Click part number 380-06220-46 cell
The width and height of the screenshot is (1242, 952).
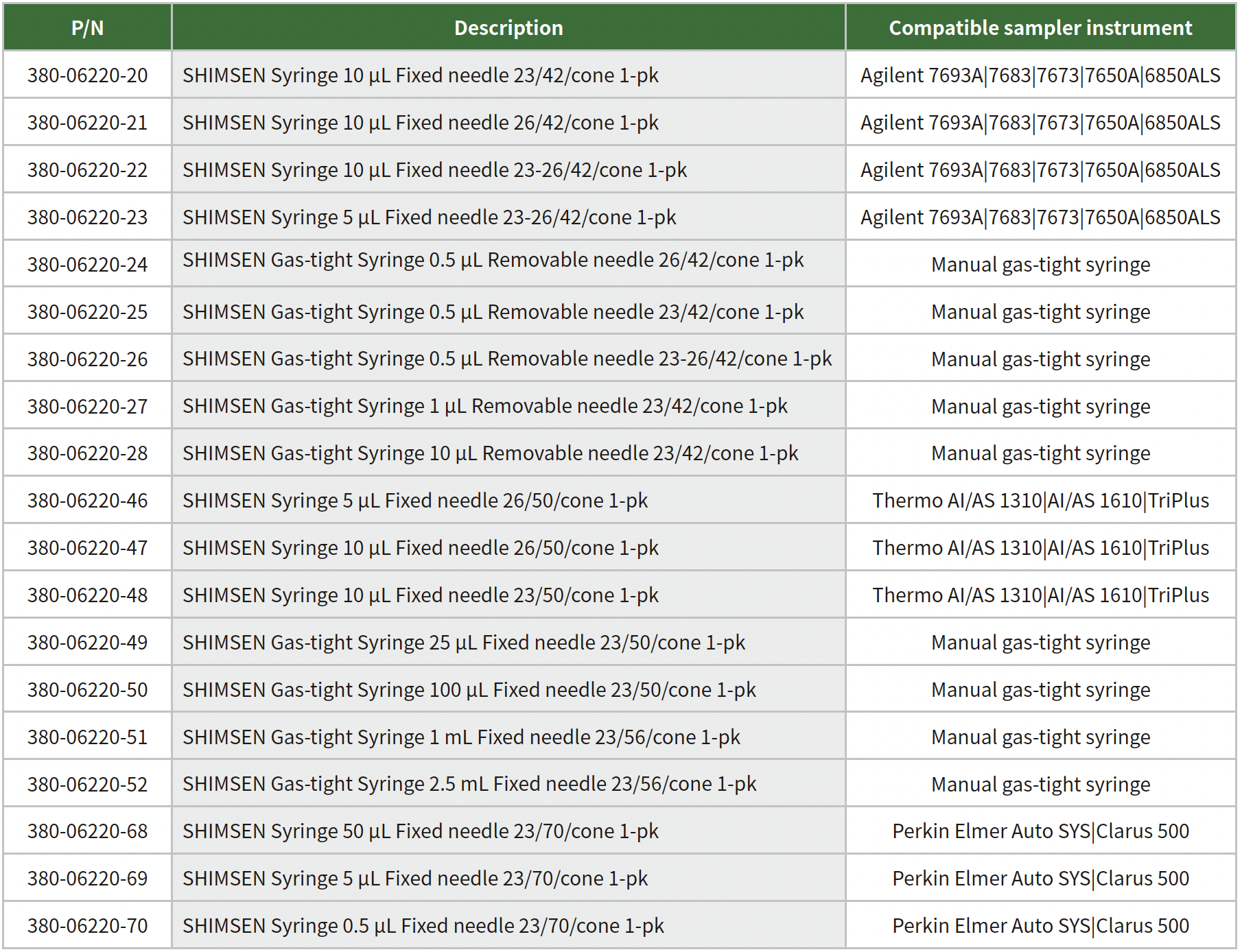click(x=87, y=501)
